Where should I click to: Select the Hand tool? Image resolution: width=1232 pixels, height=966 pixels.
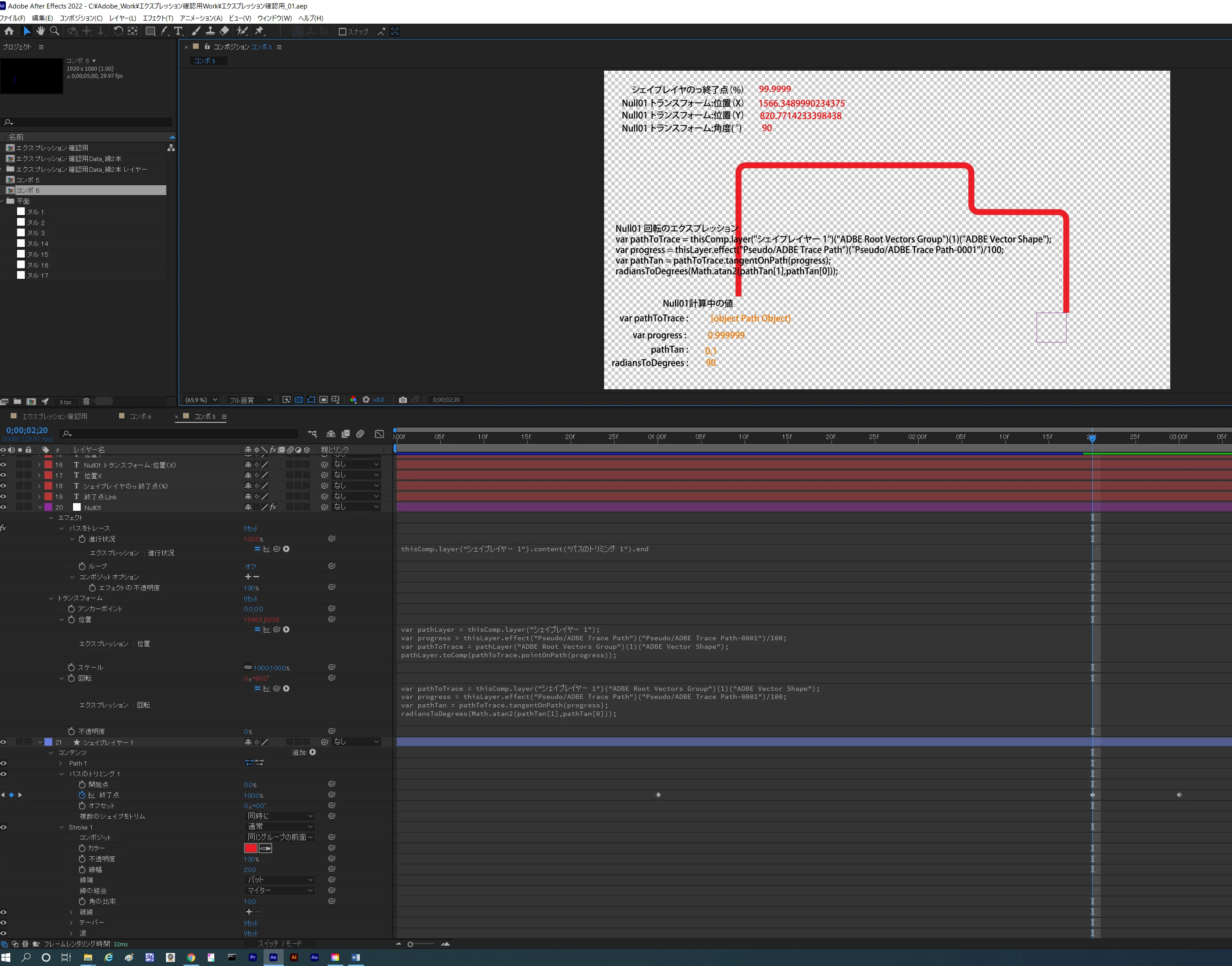[41, 31]
